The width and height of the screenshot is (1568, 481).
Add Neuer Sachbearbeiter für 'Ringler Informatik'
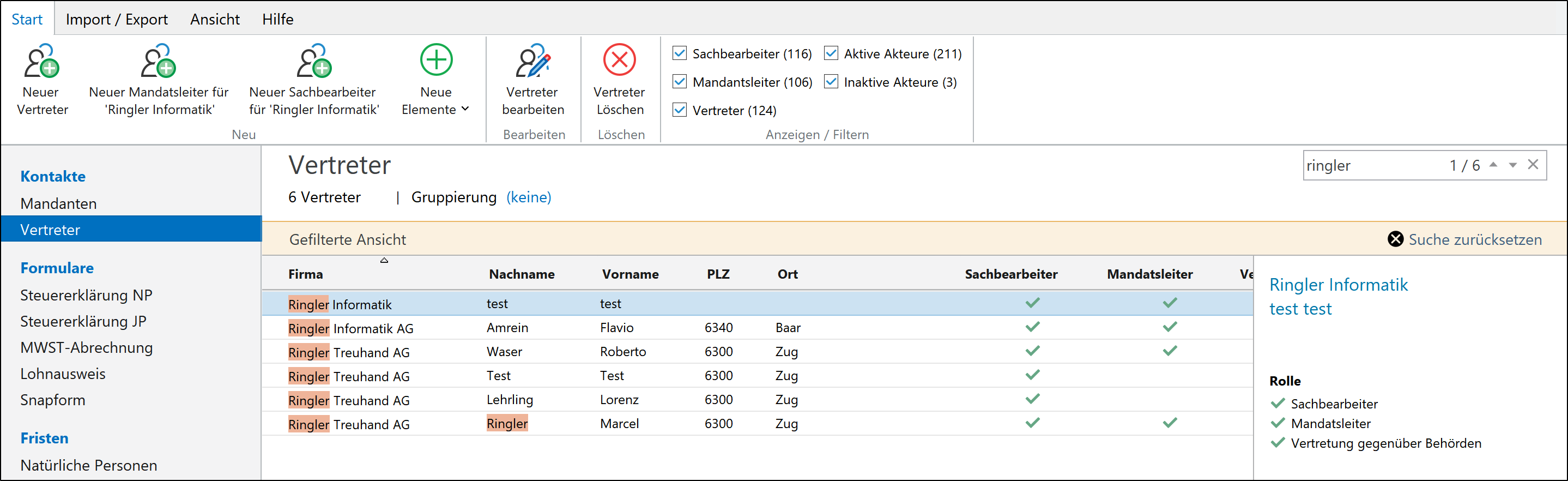coord(313,62)
